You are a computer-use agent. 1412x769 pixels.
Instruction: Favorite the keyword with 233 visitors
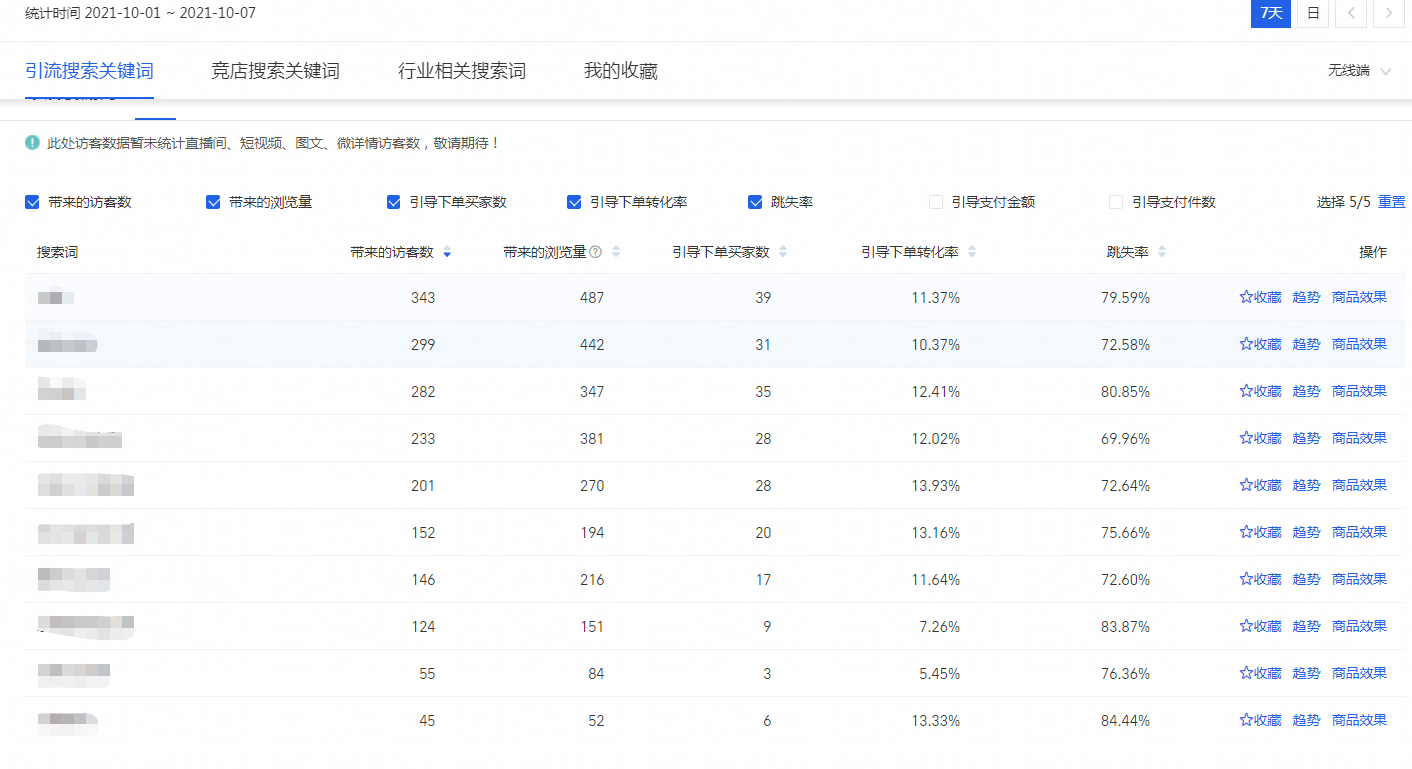(1260, 438)
